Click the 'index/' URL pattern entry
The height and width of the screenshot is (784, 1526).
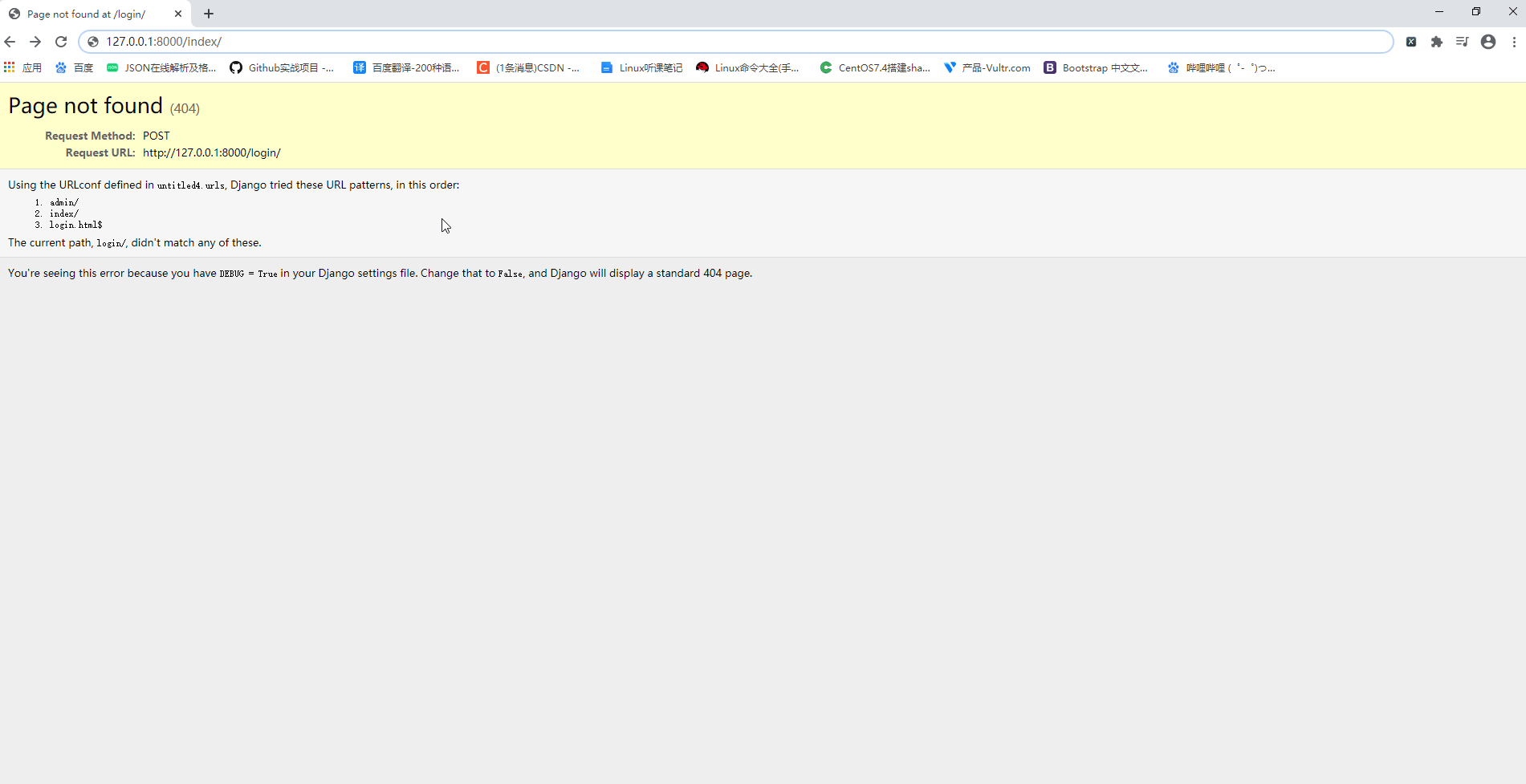point(64,213)
